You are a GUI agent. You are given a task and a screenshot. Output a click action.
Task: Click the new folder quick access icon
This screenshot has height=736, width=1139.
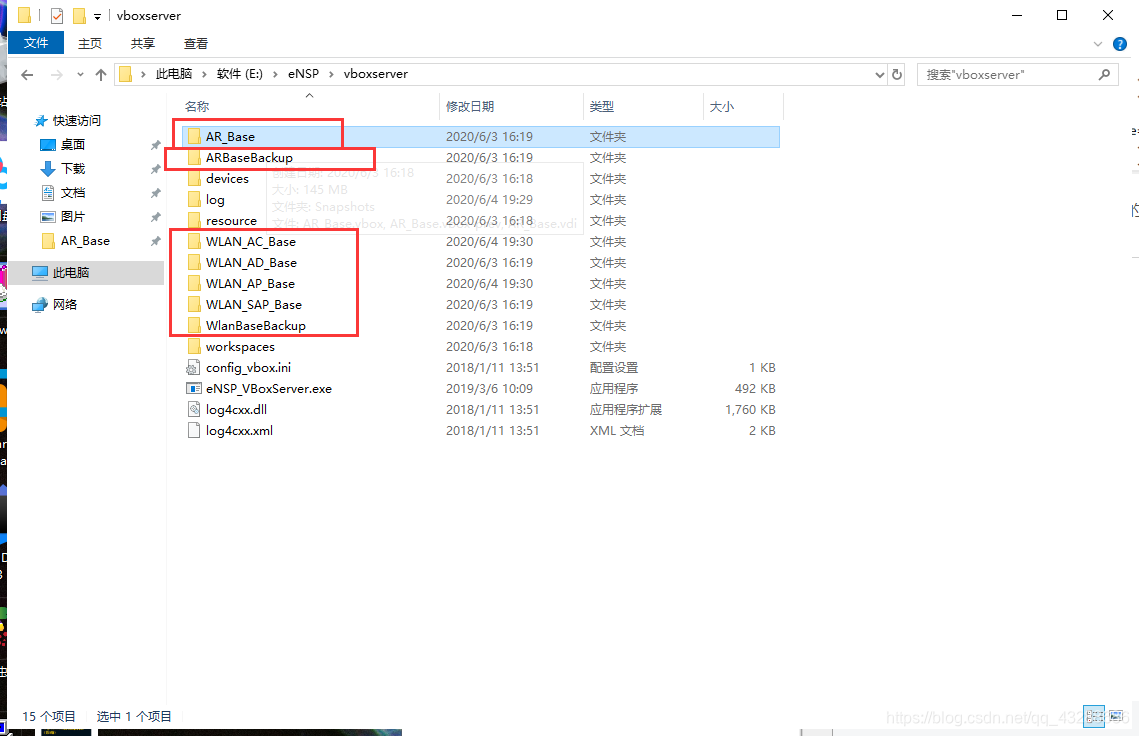click(78, 15)
